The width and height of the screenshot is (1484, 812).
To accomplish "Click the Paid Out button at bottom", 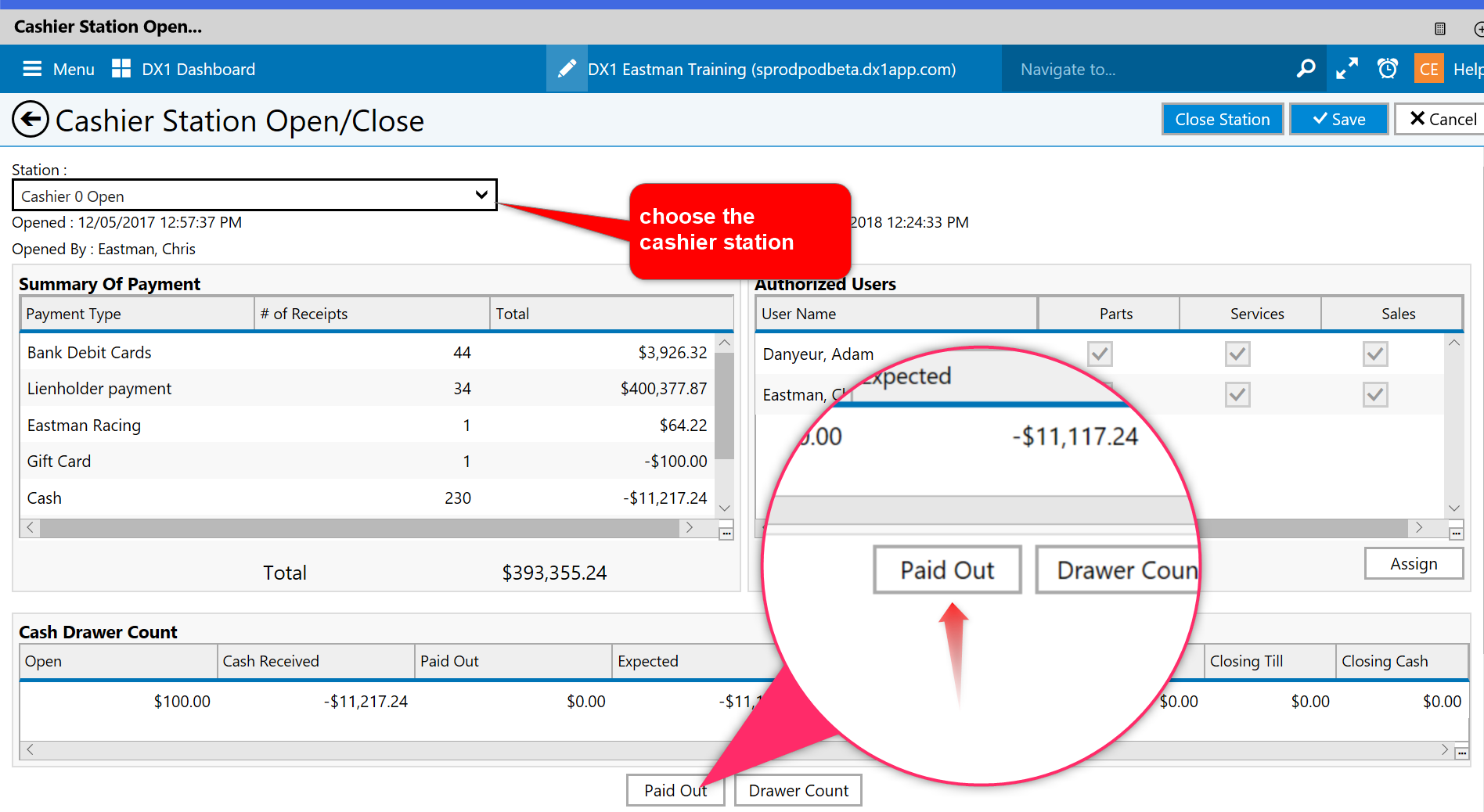I will click(675, 790).
